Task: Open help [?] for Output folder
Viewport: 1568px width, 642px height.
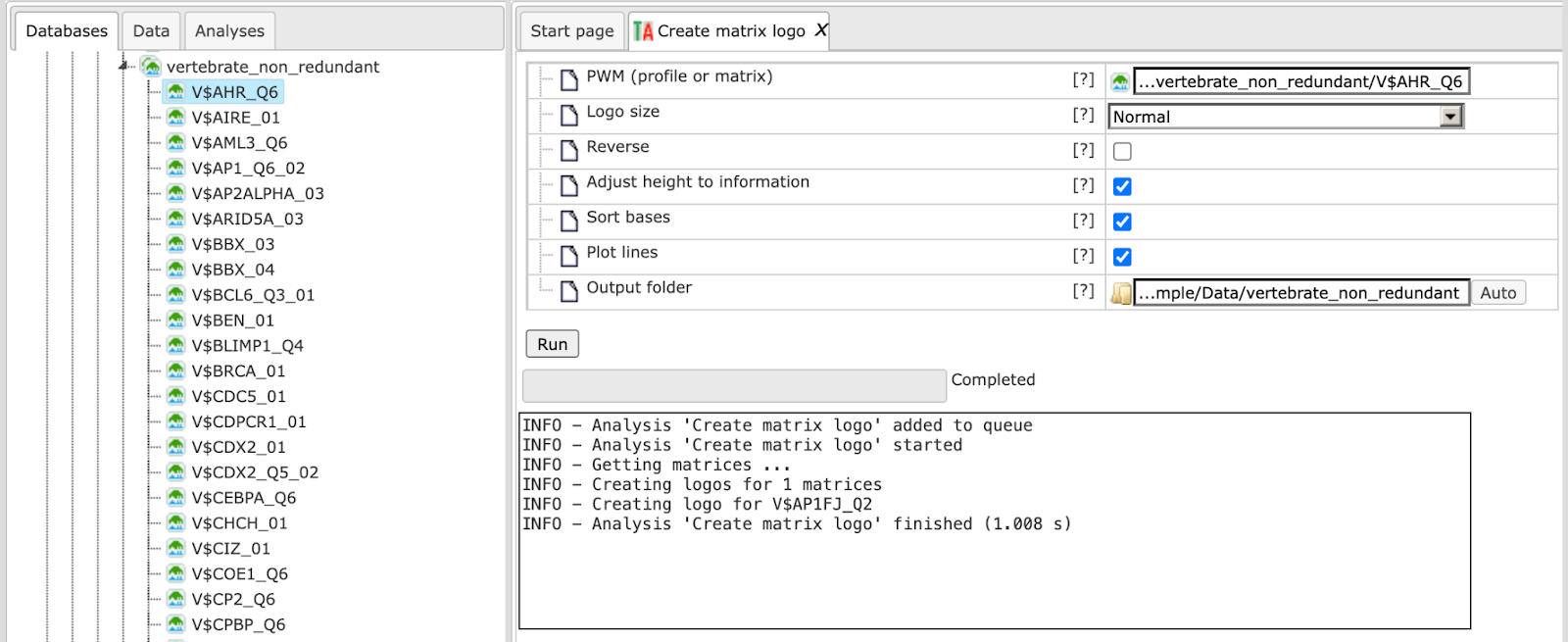Action: point(1083,291)
